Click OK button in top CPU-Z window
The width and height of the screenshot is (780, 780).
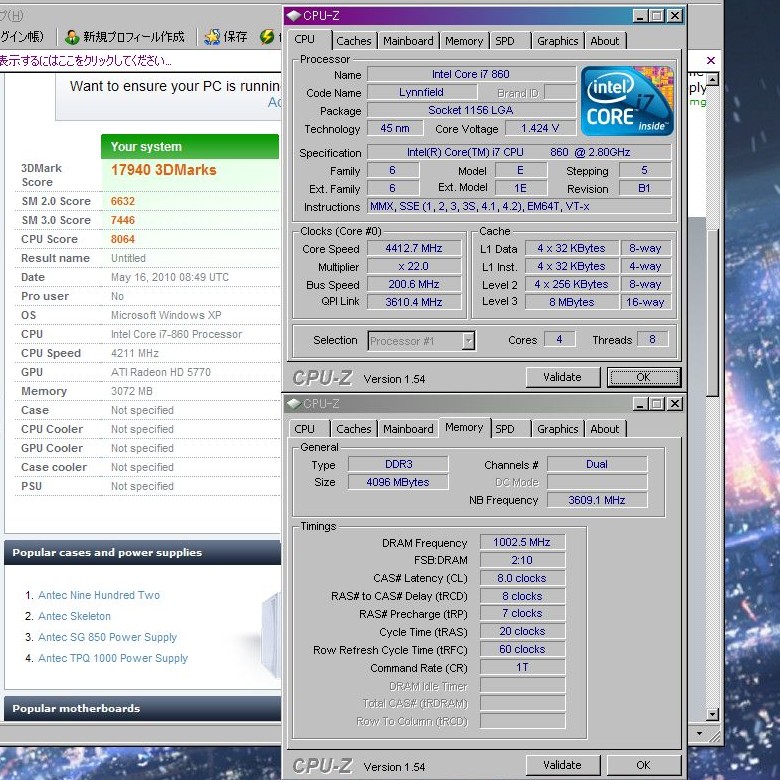(644, 377)
